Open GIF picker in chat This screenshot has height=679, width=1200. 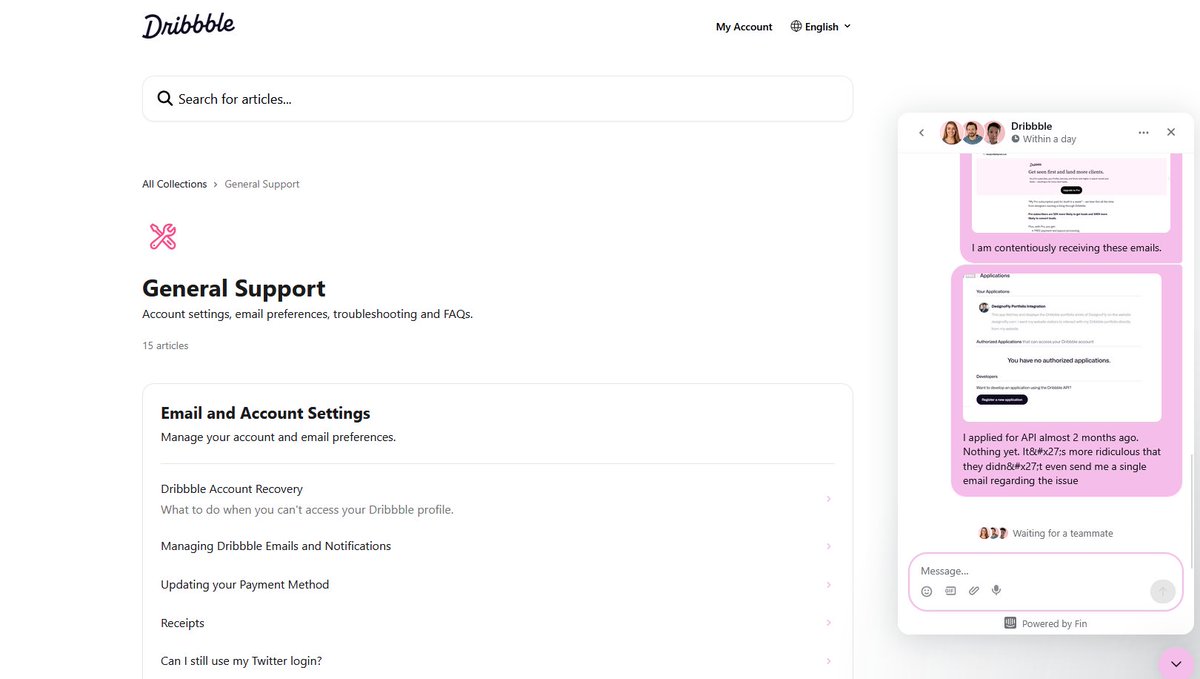950,591
